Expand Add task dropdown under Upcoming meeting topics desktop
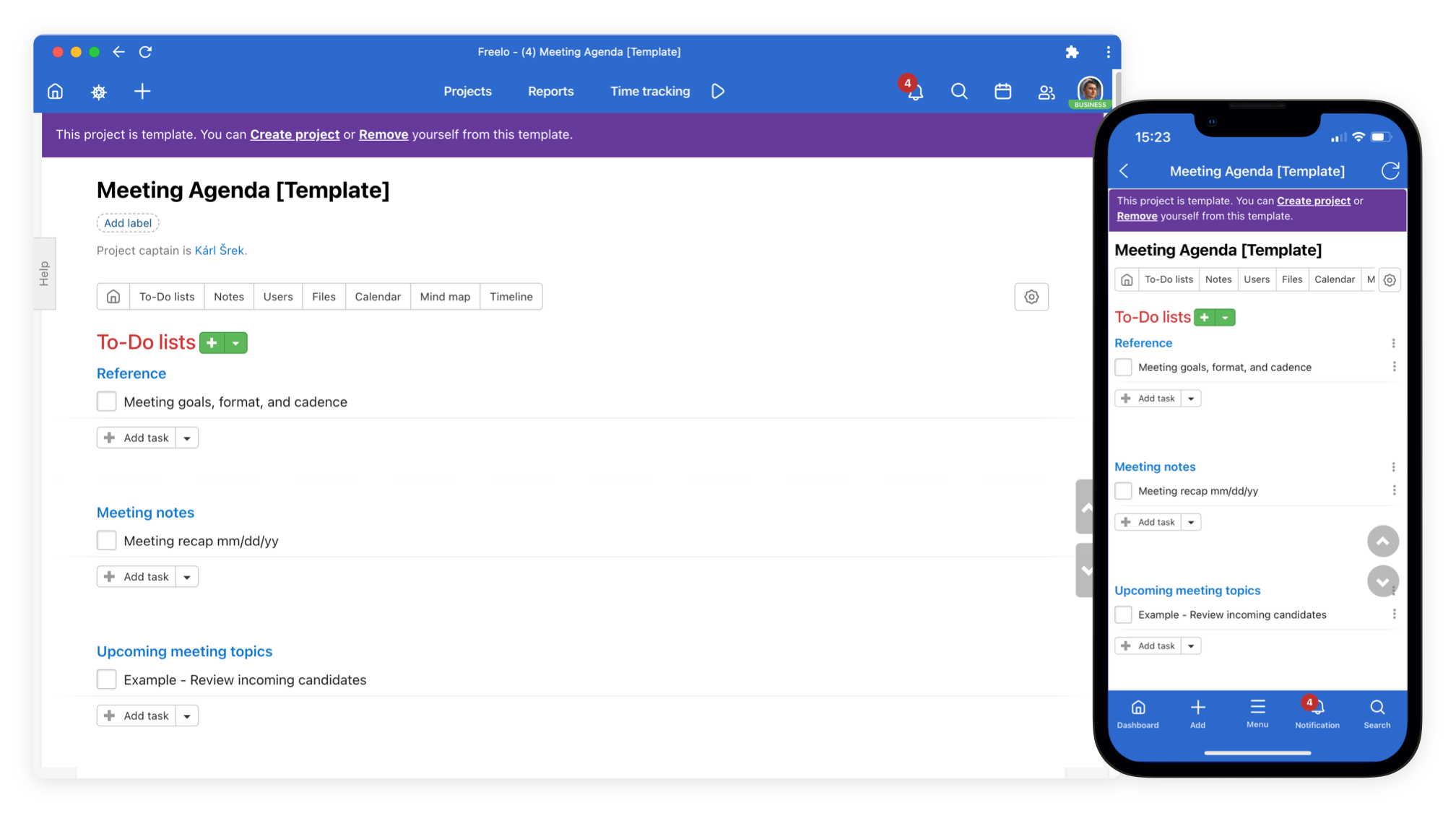Image resolution: width=1456 pixels, height=813 pixels. point(187,716)
